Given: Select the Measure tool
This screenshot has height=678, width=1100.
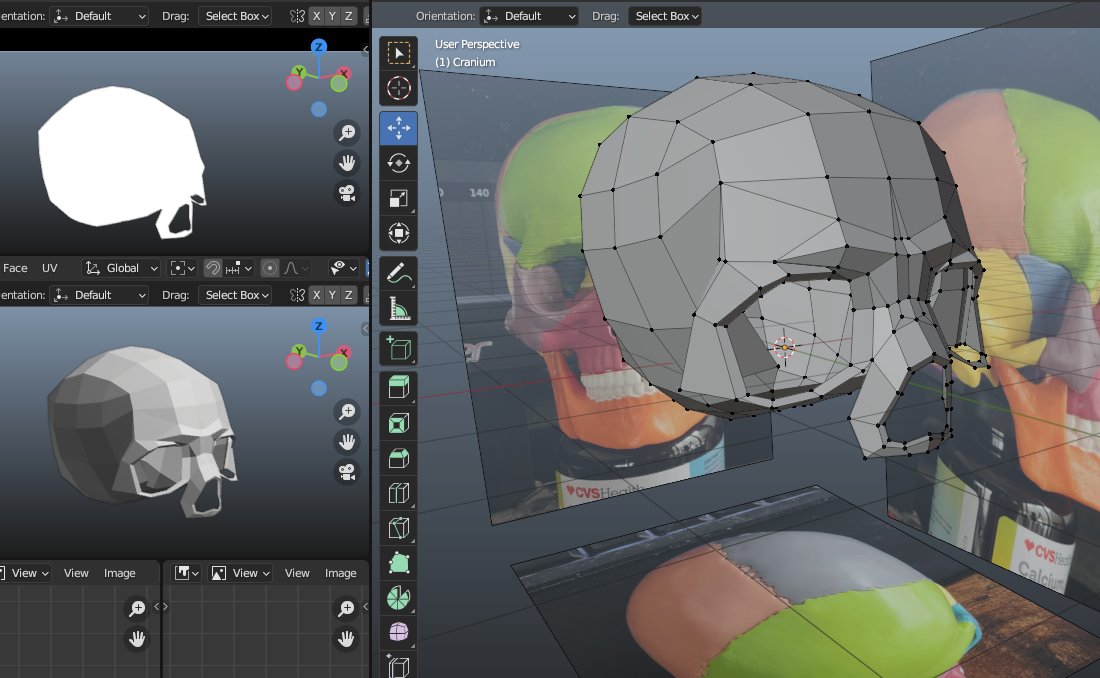Looking at the screenshot, I should click(x=398, y=306).
